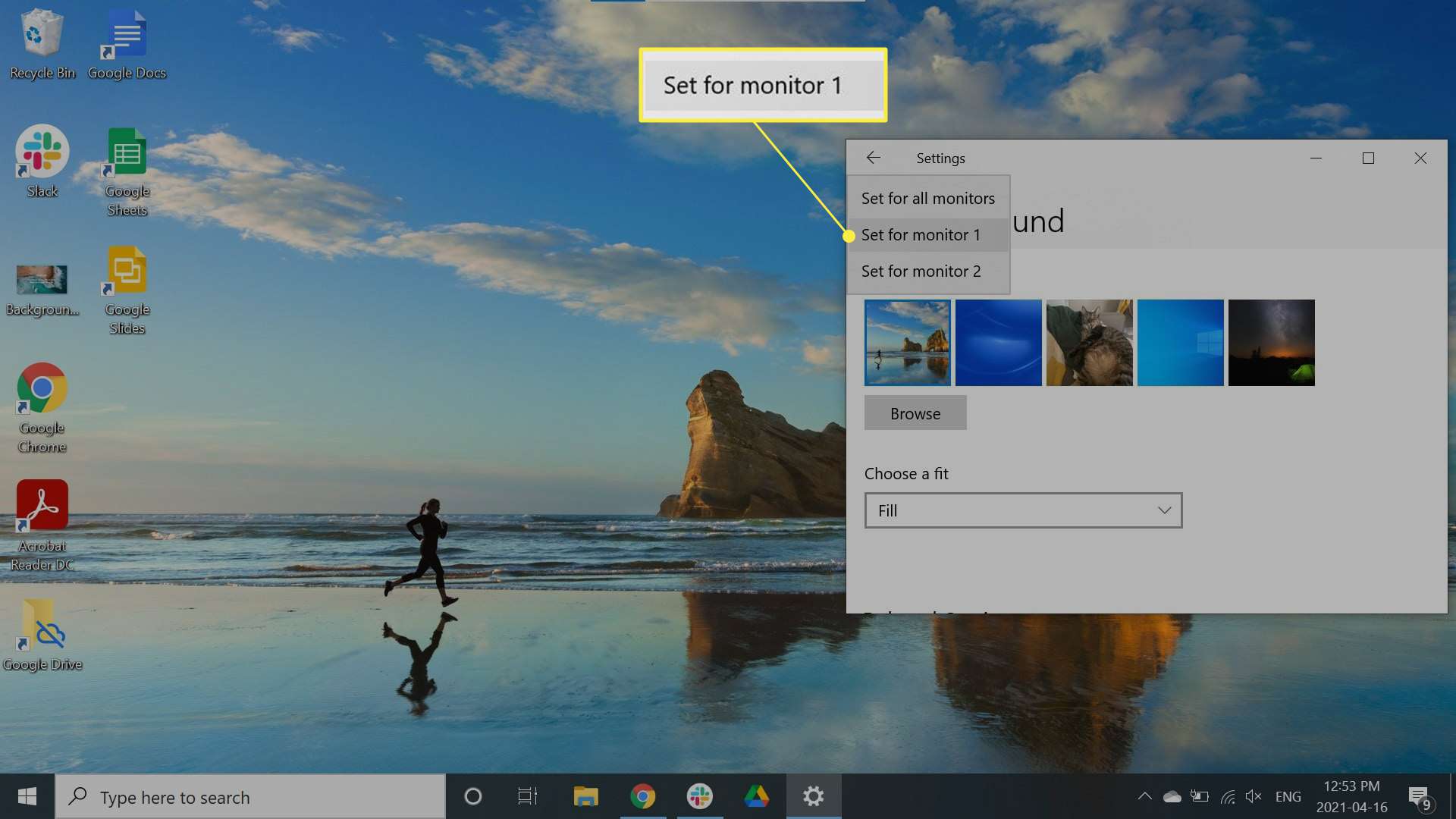Screen dimensions: 1456x819
Task: Select 'Set for monitor 2' option
Action: pos(920,270)
